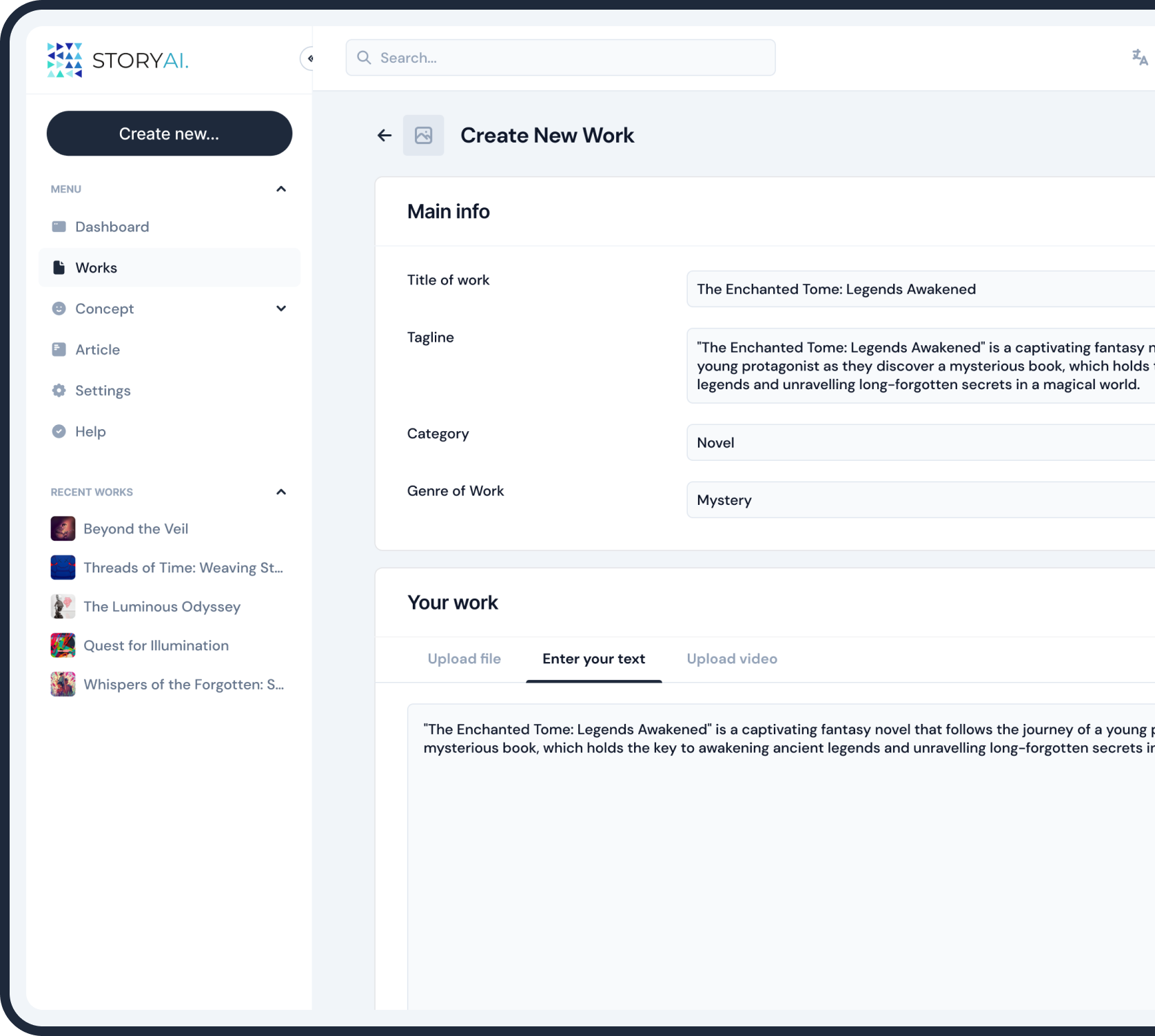Open The Luminous Odyssey recent work
Screen dimensions: 1155x1036
click(162, 607)
